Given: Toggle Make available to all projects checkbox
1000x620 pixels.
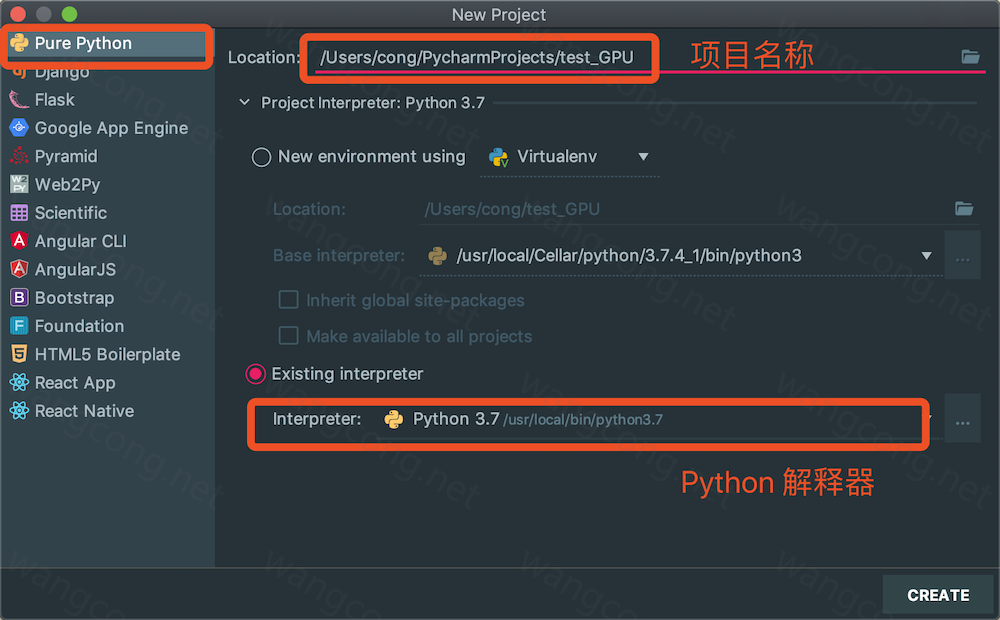Looking at the screenshot, I should click(288, 336).
